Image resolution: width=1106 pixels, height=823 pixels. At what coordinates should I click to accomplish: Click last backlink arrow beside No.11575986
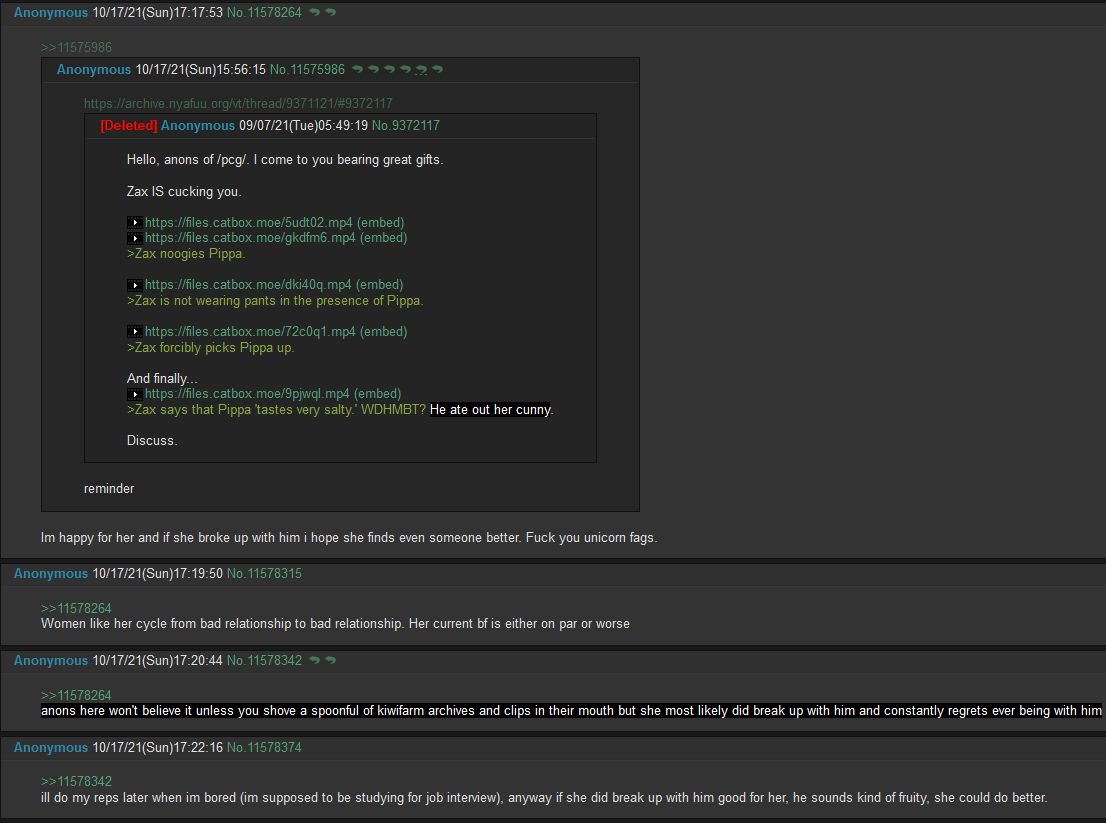click(x=437, y=69)
